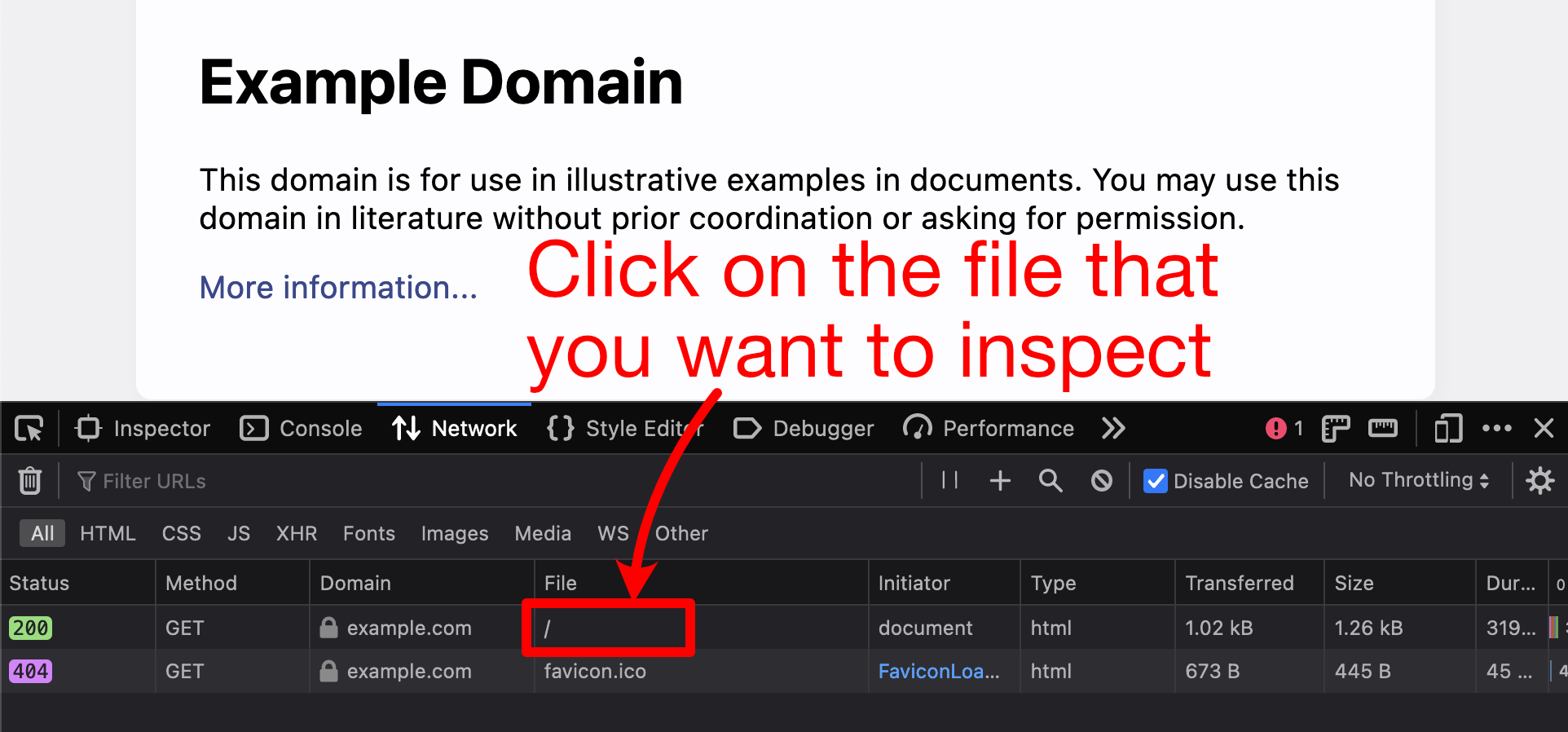Image resolution: width=1568 pixels, height=732 pixels.
Task: Open request blocking icon
Action: click(1101, 481)
